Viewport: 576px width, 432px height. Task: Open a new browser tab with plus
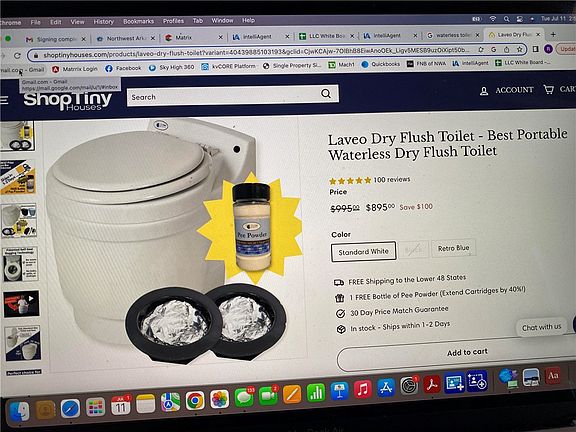click(553, 34)
